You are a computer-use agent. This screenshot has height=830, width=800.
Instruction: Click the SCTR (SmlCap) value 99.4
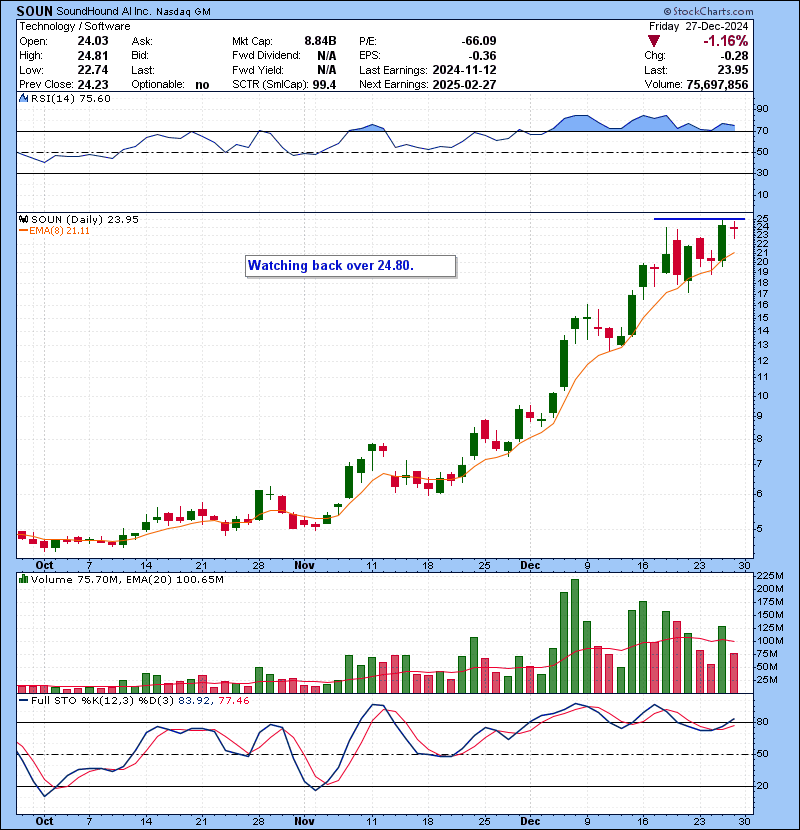pyautogui.click(x=324, y=84)
